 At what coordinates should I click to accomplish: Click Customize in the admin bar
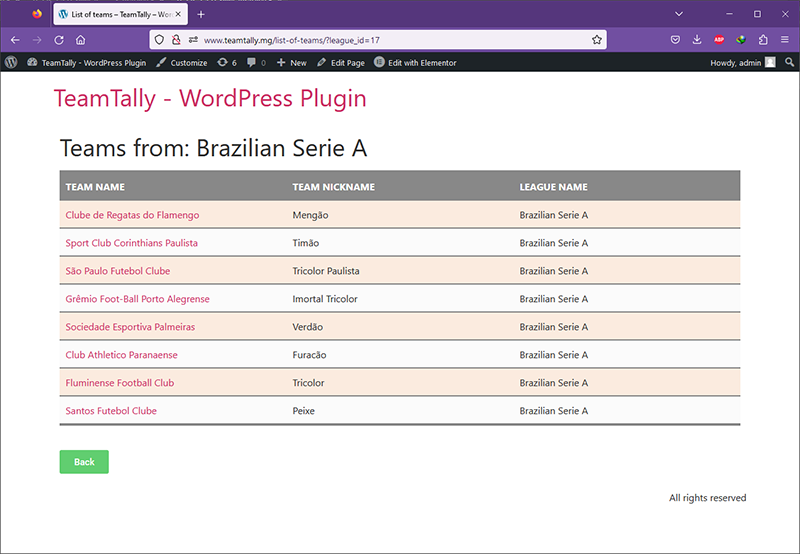pos(182,63)
